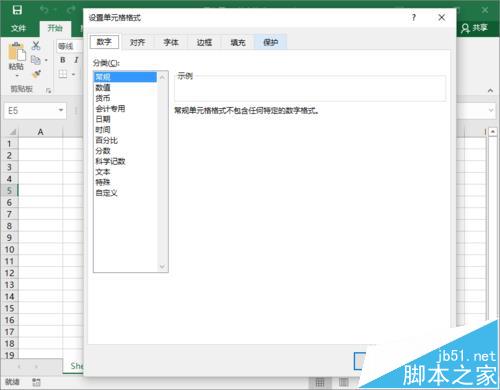Click the macro recording status bar icon

click(x=36, y=382)
